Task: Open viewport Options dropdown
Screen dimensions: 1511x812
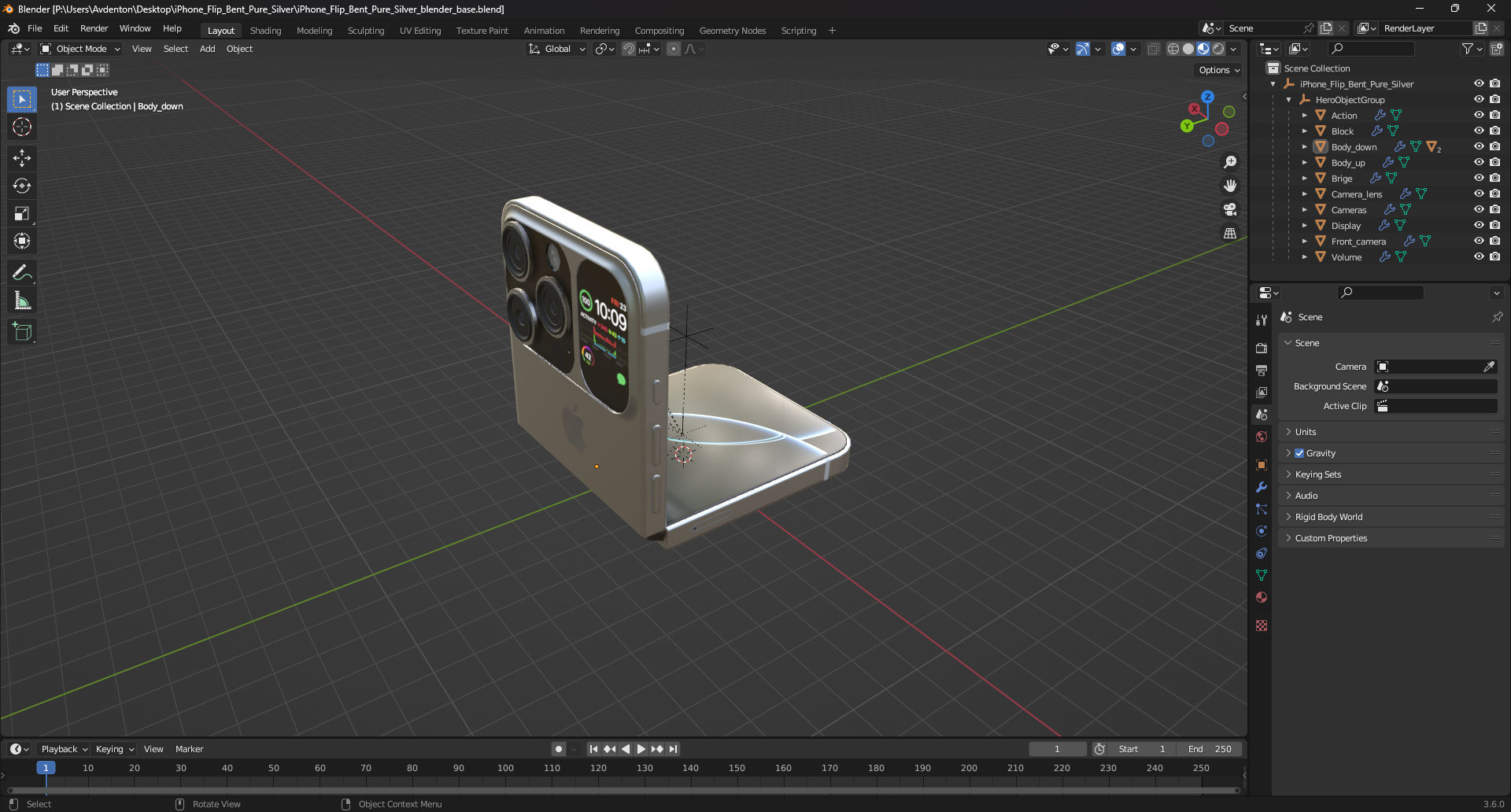Action: tap(1219, 70)
